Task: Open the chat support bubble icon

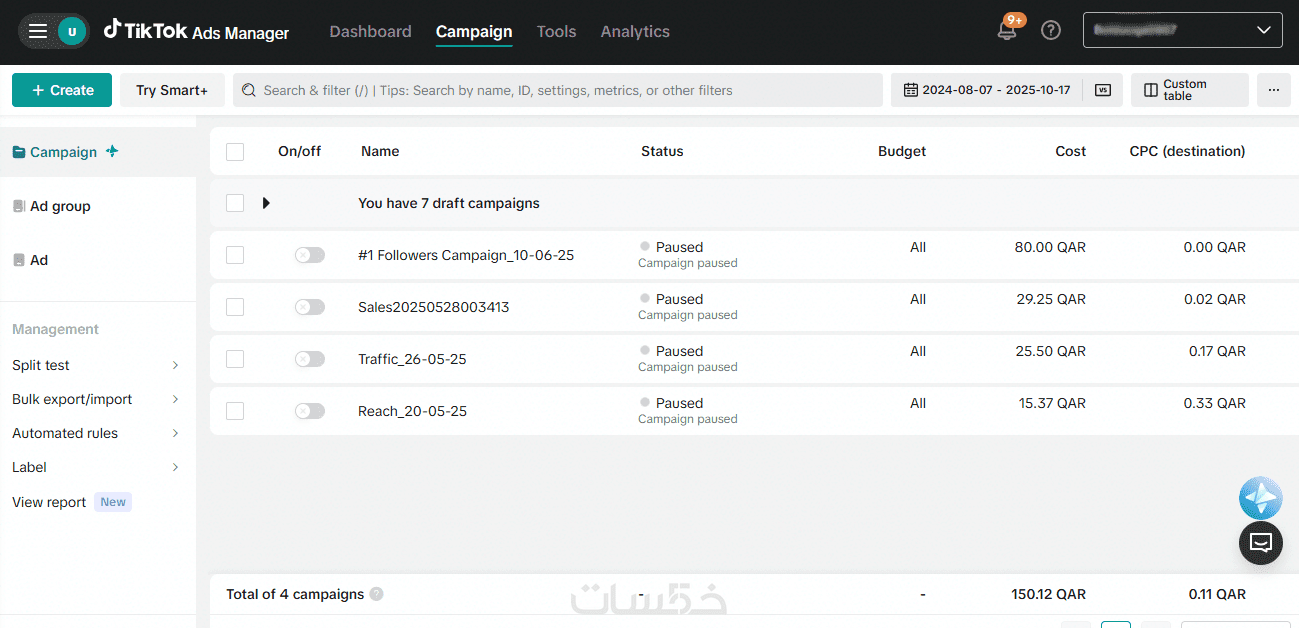Action: coord(1260,543)
